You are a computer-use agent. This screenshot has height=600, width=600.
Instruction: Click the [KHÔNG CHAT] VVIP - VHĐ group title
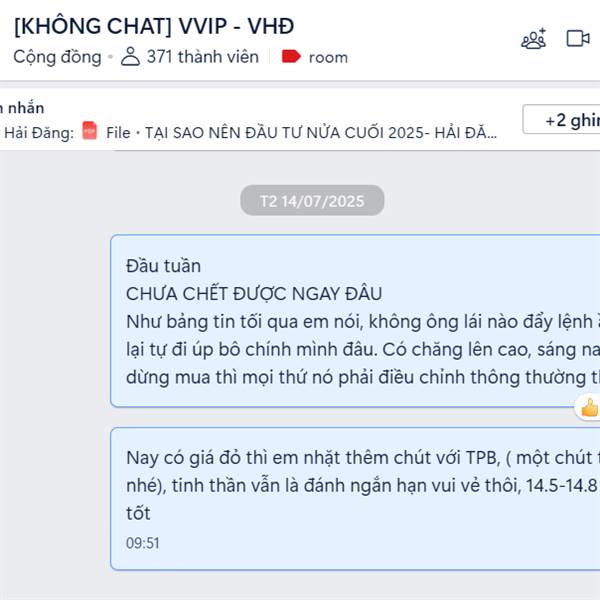point(154,26)
